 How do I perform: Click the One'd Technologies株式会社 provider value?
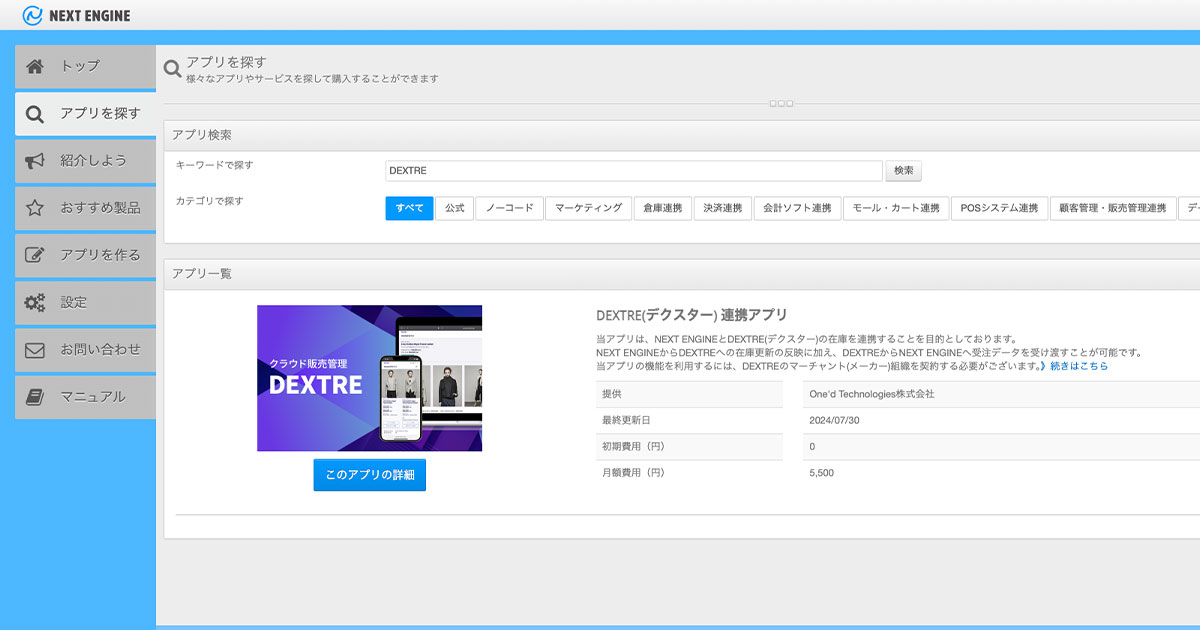point(871,394)
